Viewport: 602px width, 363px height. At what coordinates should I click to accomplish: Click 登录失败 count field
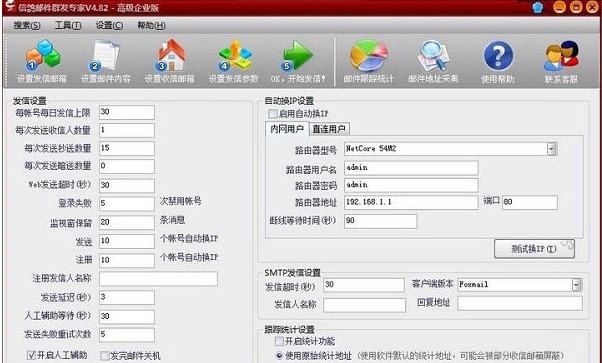coord(127,204)
